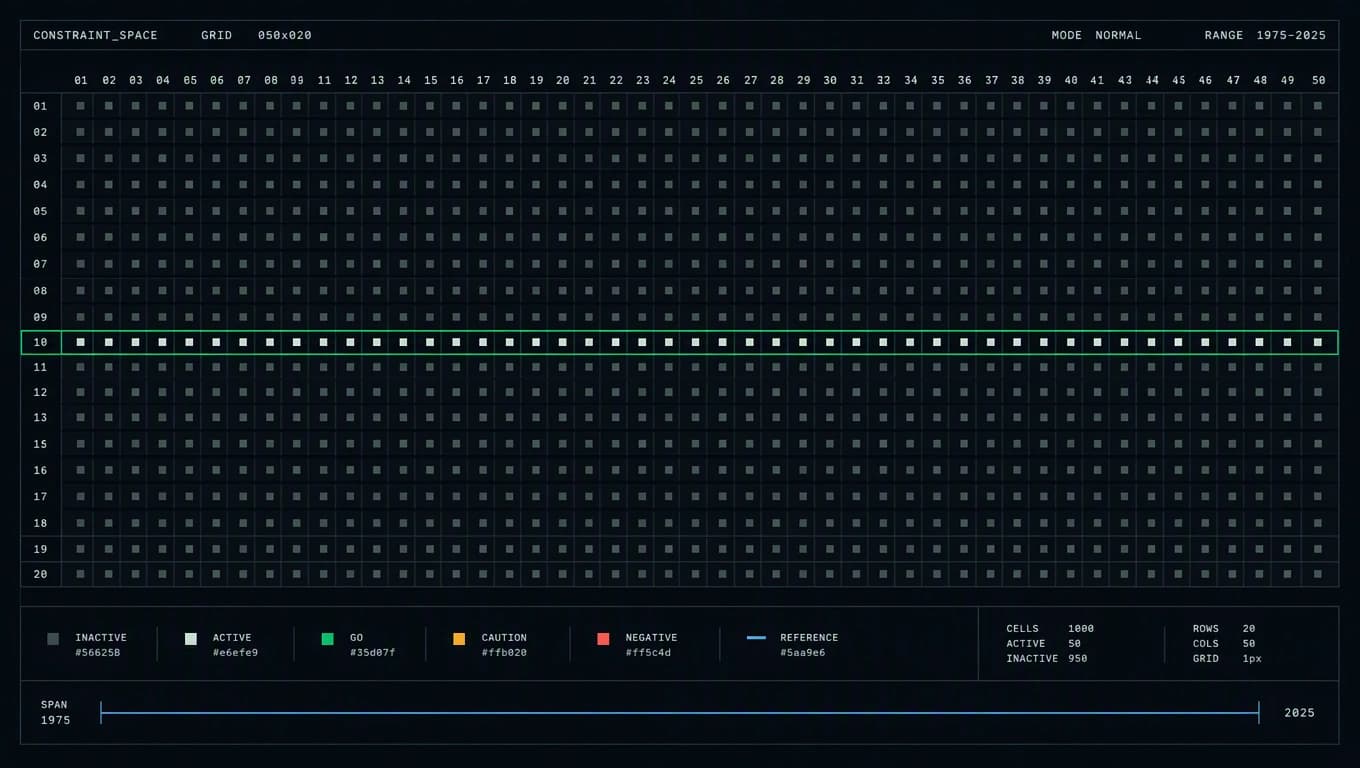Click row label 20

pyautogui.click(x=40, y=574)
